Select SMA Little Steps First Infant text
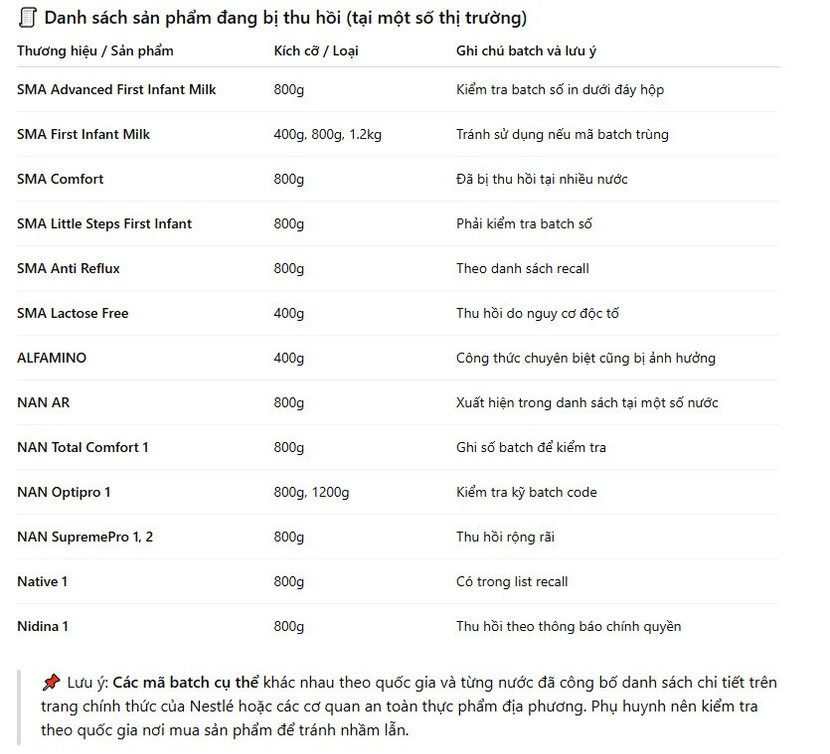This screenshot has height=754, width=830. 104,224
